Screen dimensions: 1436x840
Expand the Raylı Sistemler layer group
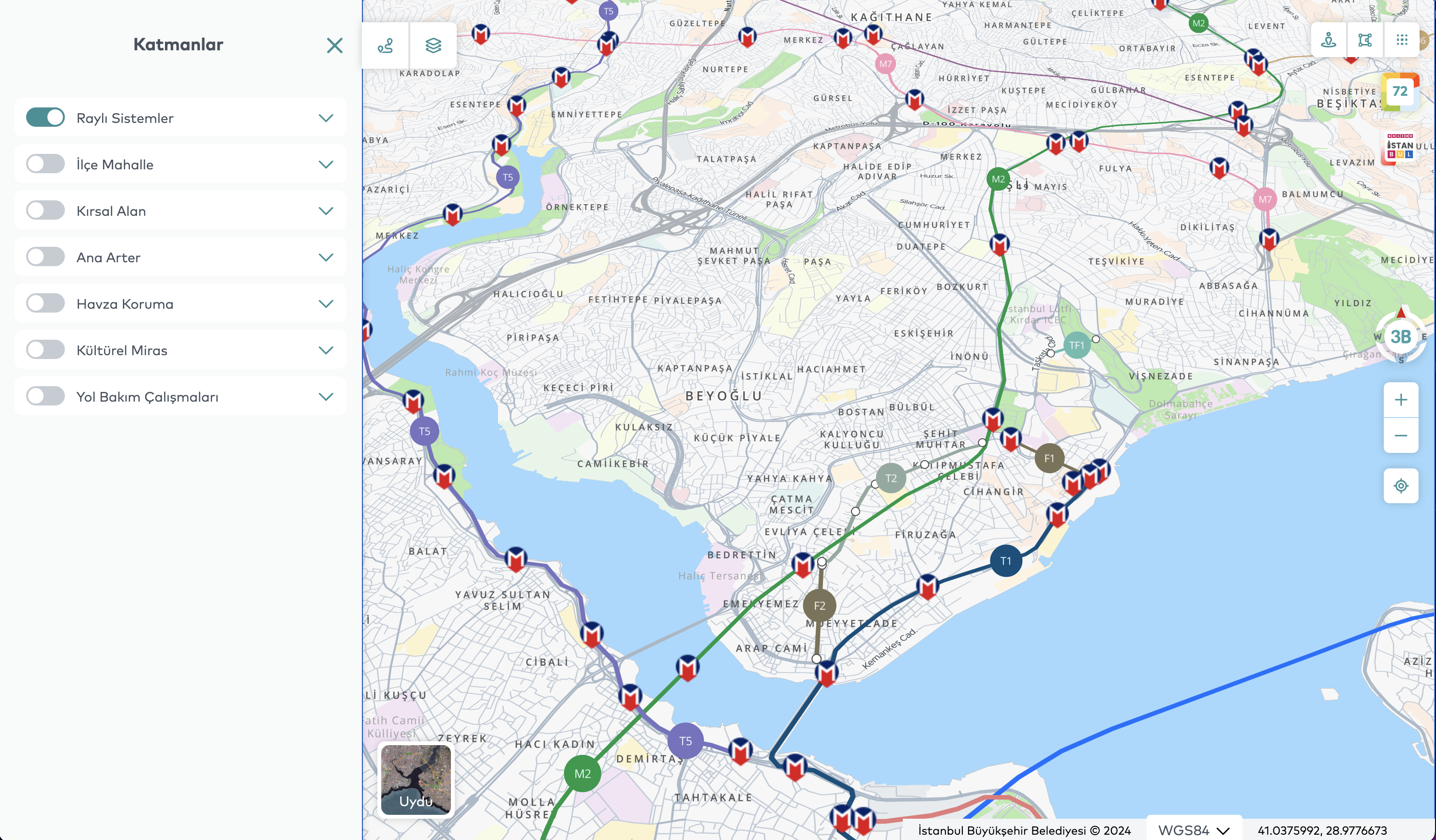pos(326,118)
